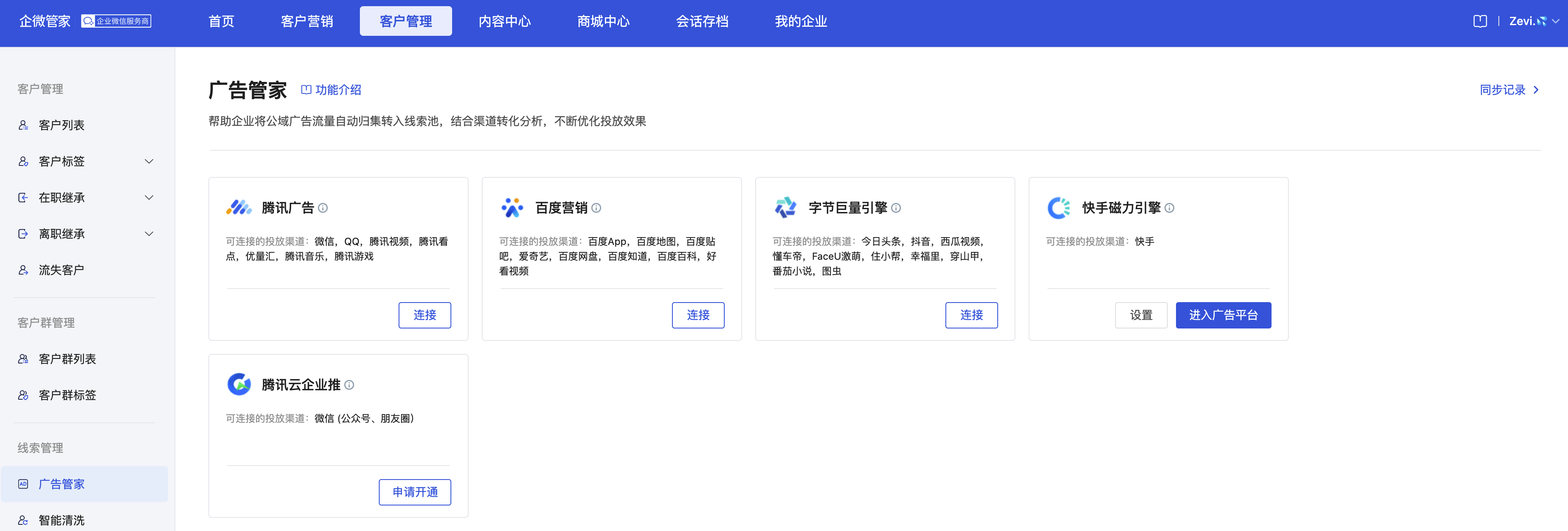Viewport: 1568px width, 531px height.
Task: Click the 字节巨量引擎 card title
Action: pyautogui.click(x=848, y=208)
